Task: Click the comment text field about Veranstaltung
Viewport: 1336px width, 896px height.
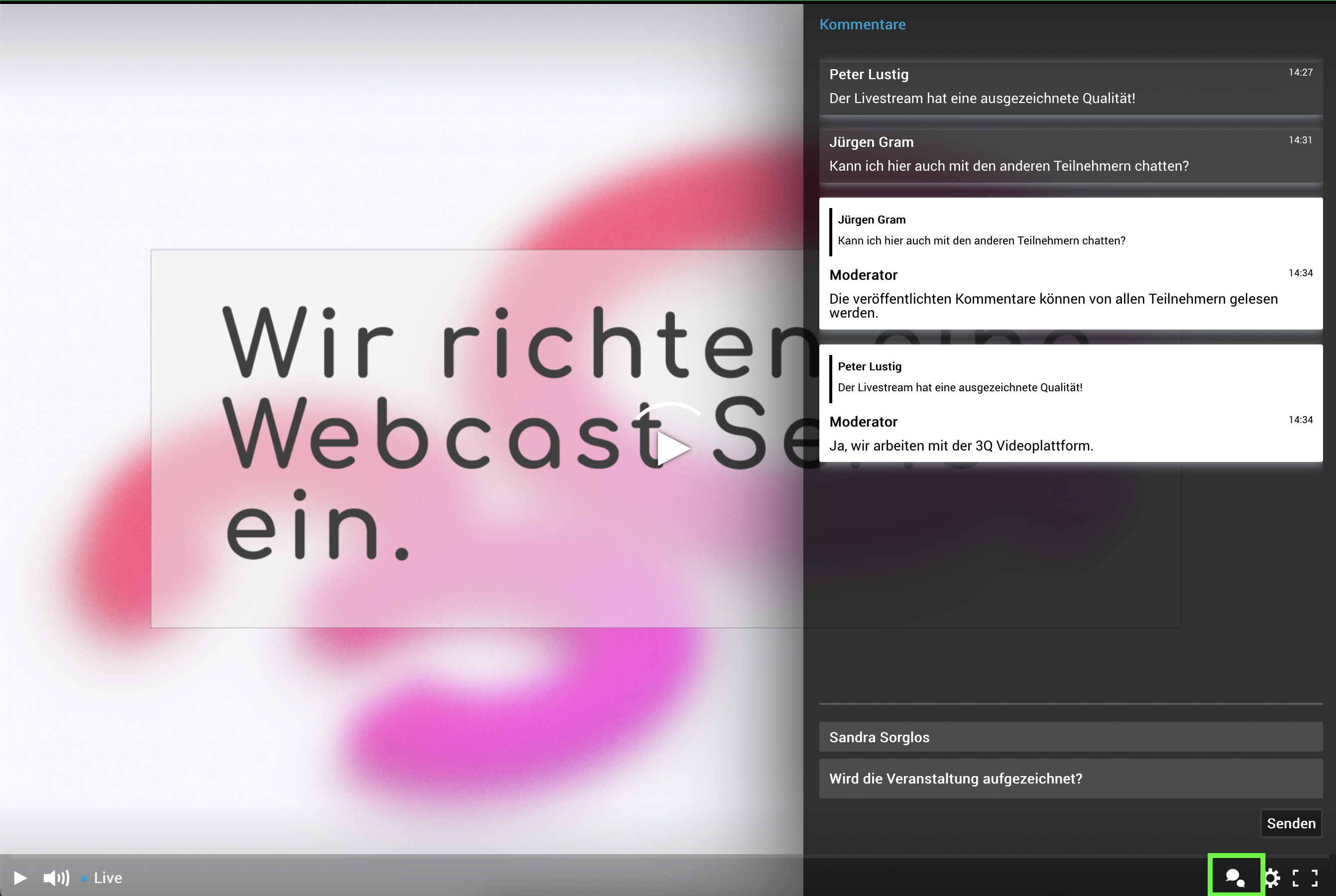Action: click(1070, 779)
